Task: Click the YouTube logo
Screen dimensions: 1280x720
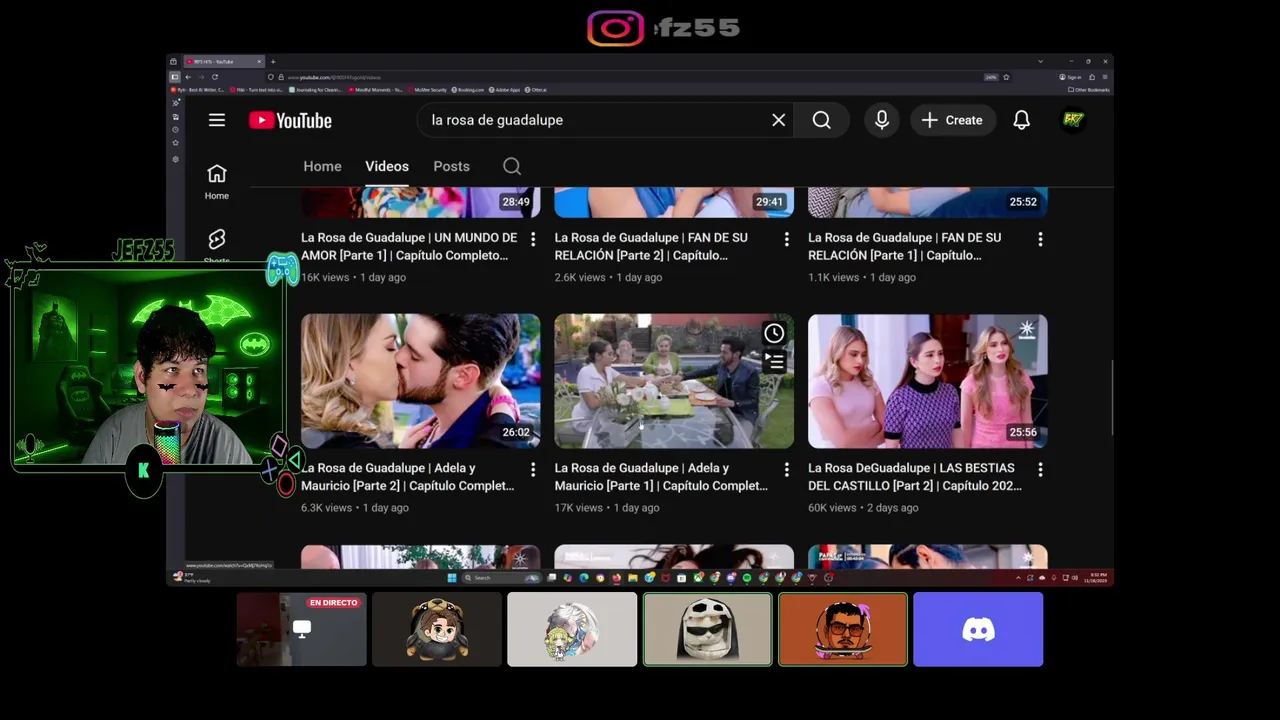Action: (x=290, y=120)
